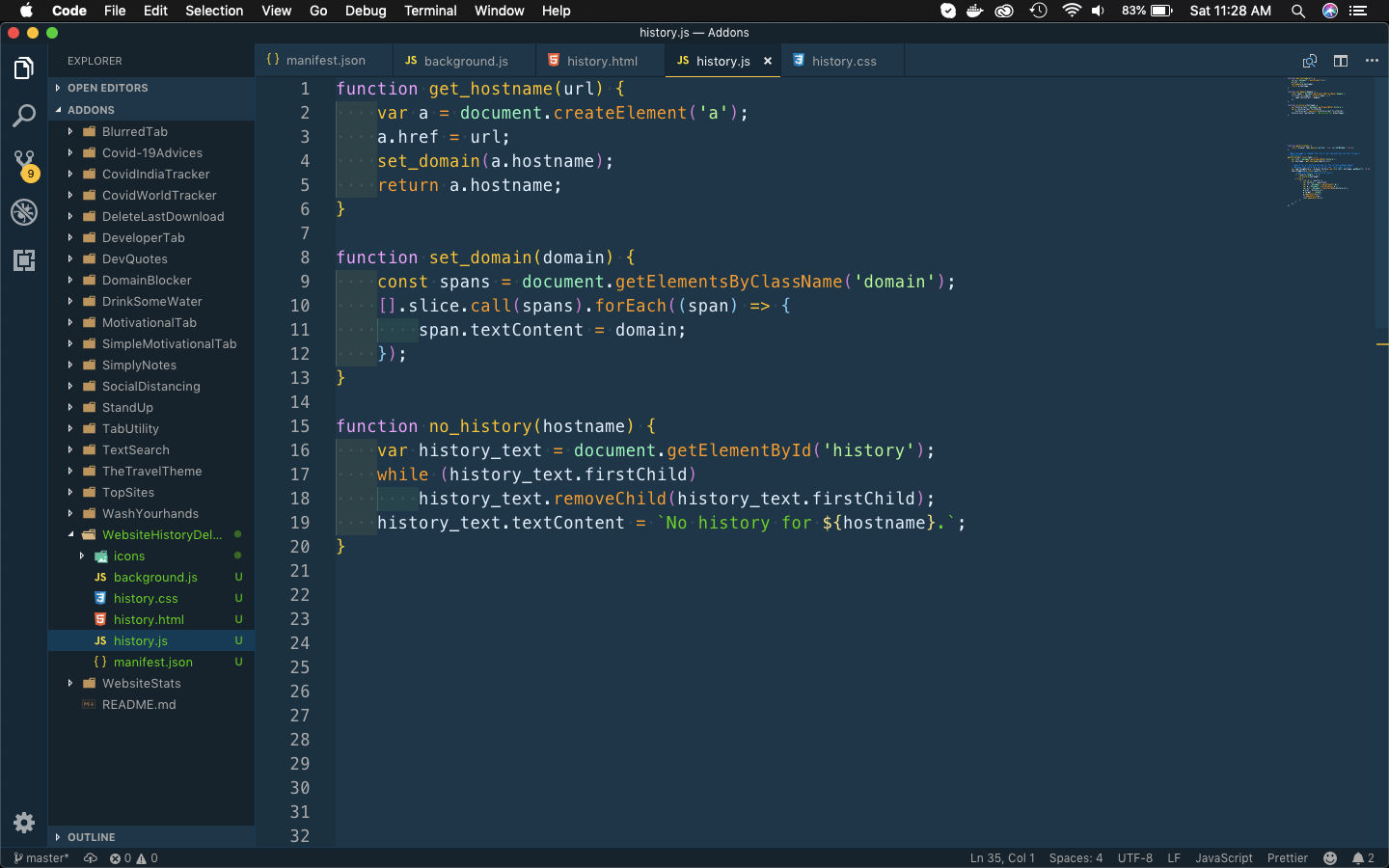The image size is (1389, 868).
Task: Open the Extensions view in activity bar
Action: [24, 260]
